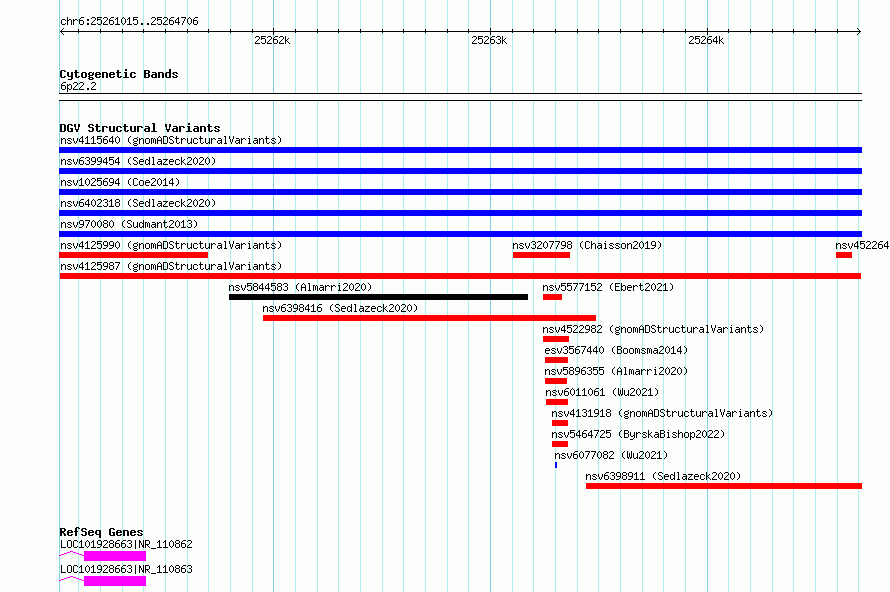The height and width of the screenshot is (592, 890).
Task: Click the DGV Structural Variants track title
Action: [x=140, y=128]
